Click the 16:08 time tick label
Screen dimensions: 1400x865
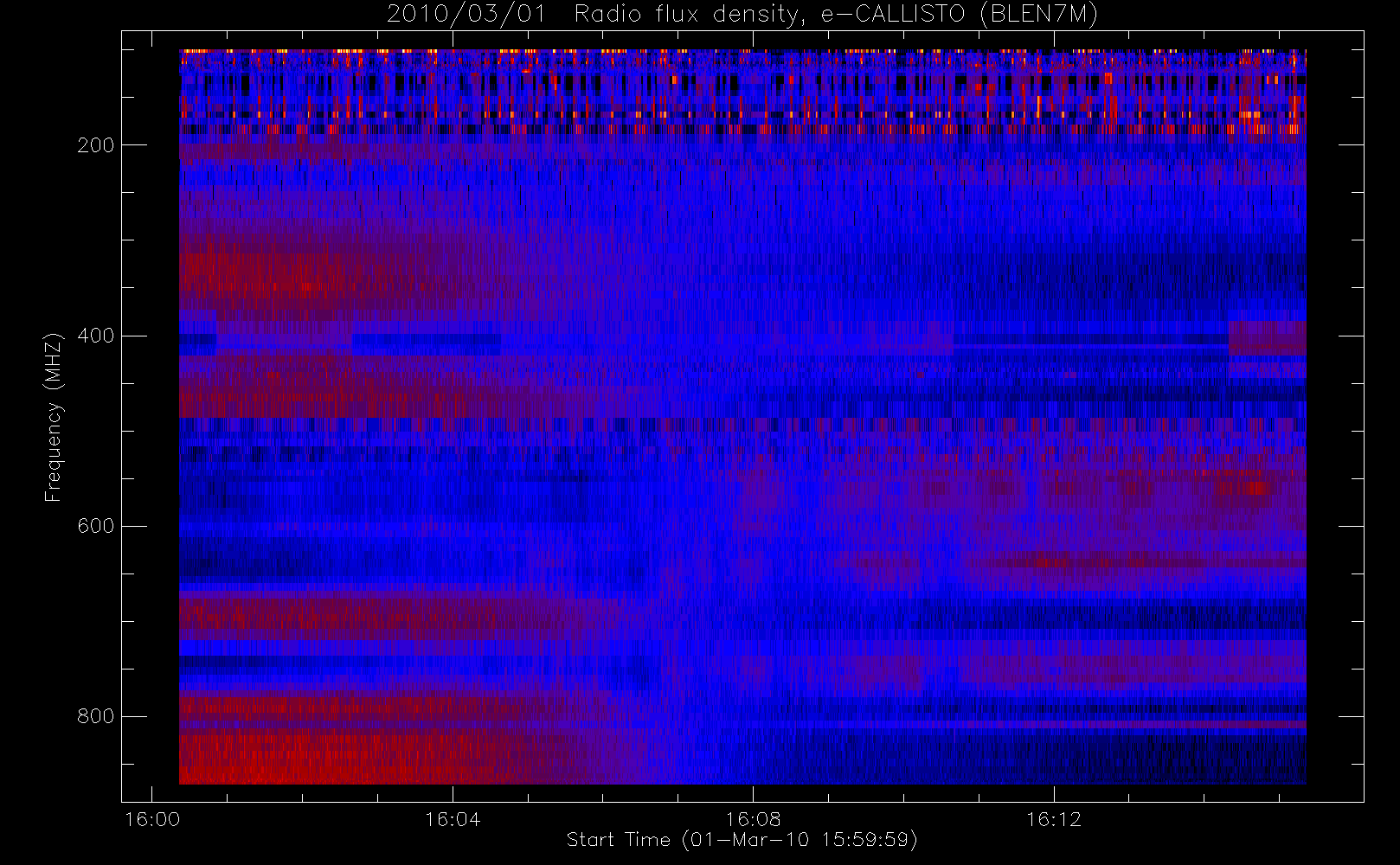tap(753, 819)
